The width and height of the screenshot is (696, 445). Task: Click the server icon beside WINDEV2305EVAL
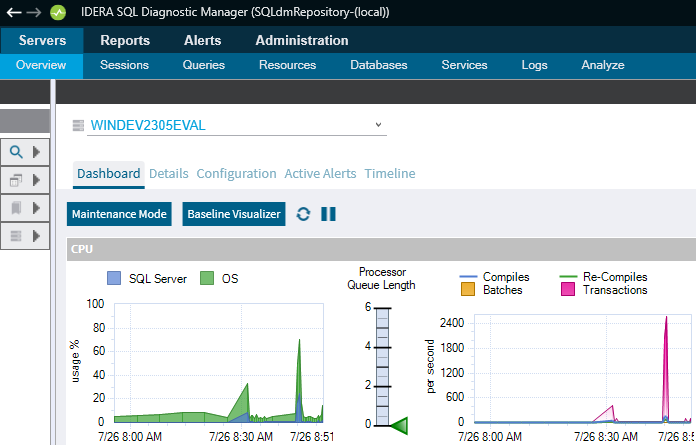pos(78,126)
